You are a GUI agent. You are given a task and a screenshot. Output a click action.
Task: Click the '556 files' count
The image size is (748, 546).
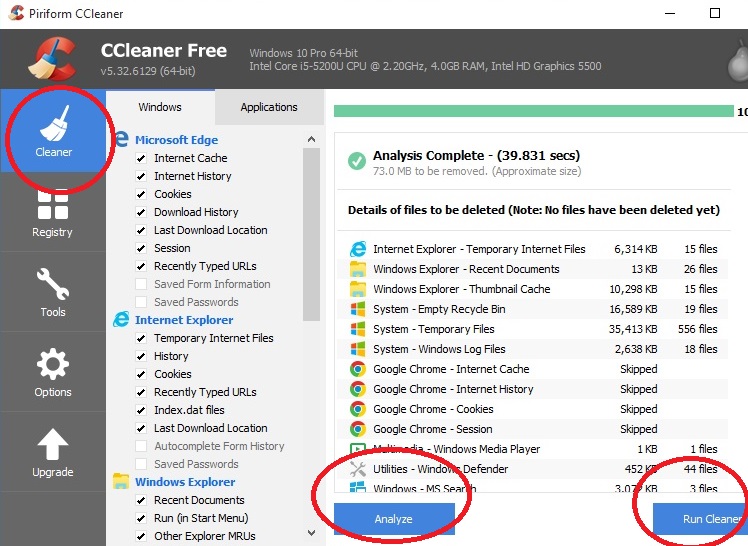click(697, 329)
